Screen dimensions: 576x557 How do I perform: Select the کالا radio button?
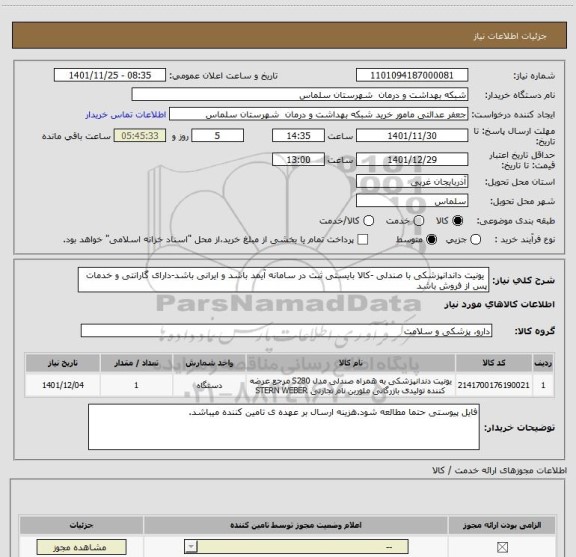click(x=457, y=220)
